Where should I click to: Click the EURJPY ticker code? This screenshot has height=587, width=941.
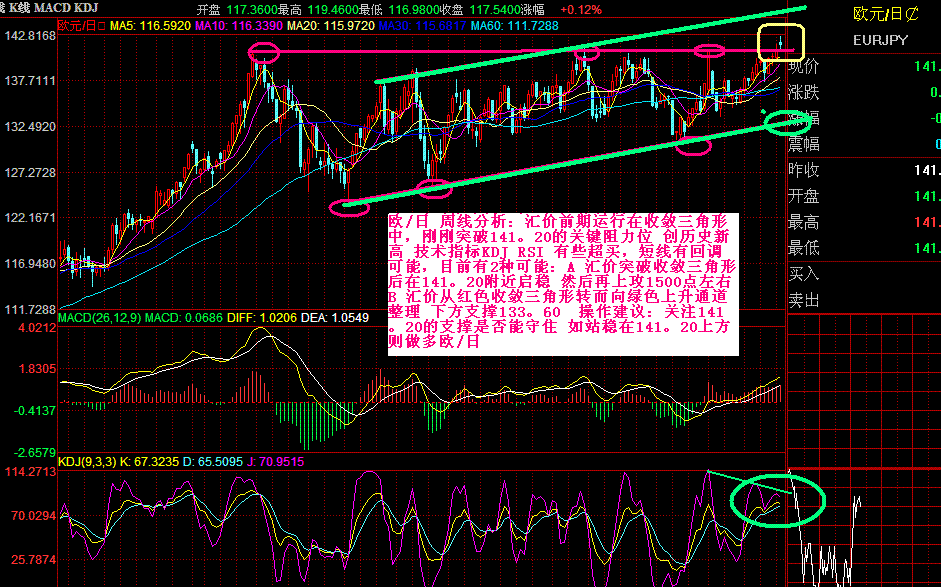880,40
